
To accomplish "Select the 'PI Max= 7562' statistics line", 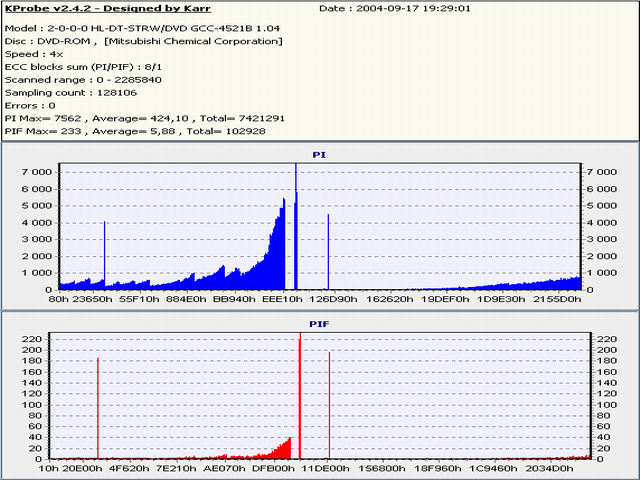I will [x=144, y=118].
